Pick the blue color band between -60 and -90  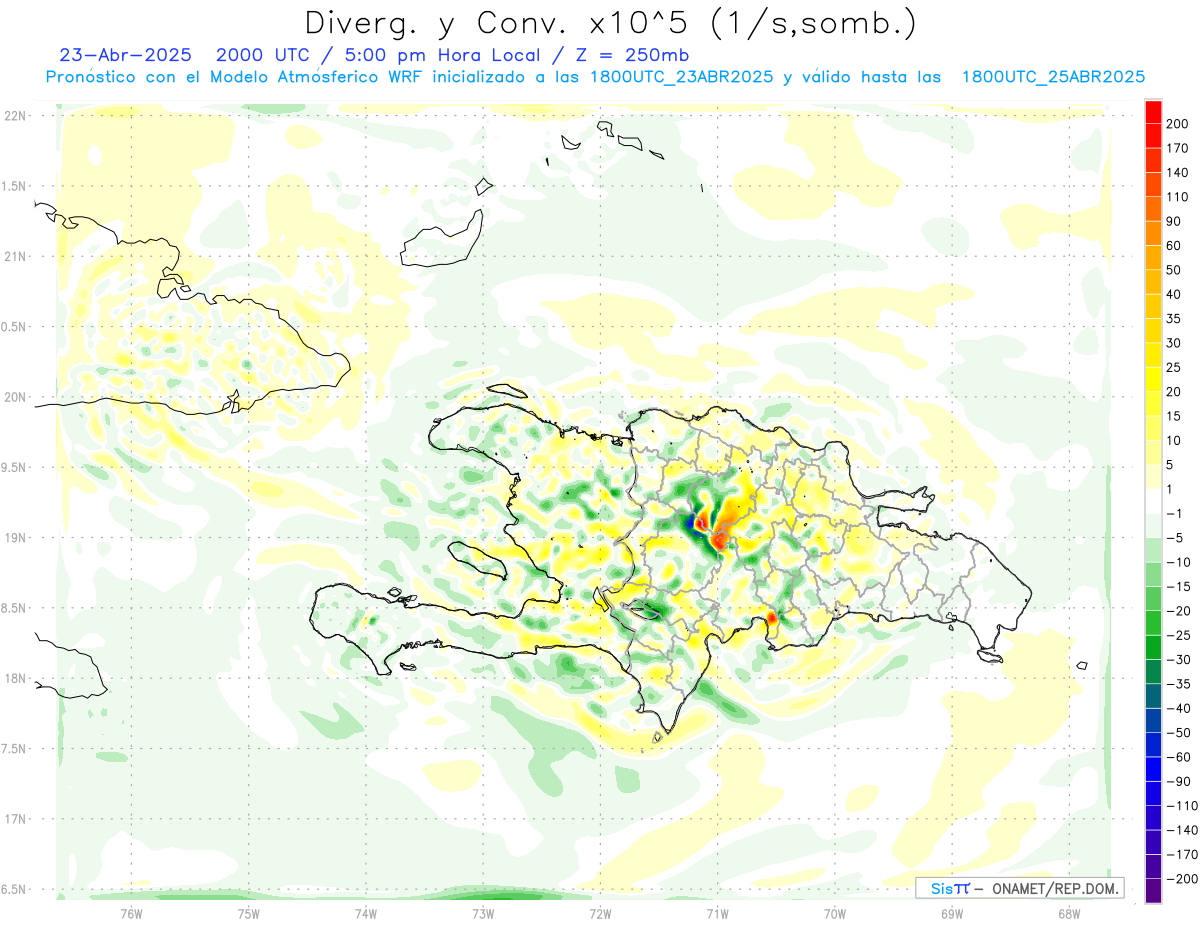(1154, 770)
